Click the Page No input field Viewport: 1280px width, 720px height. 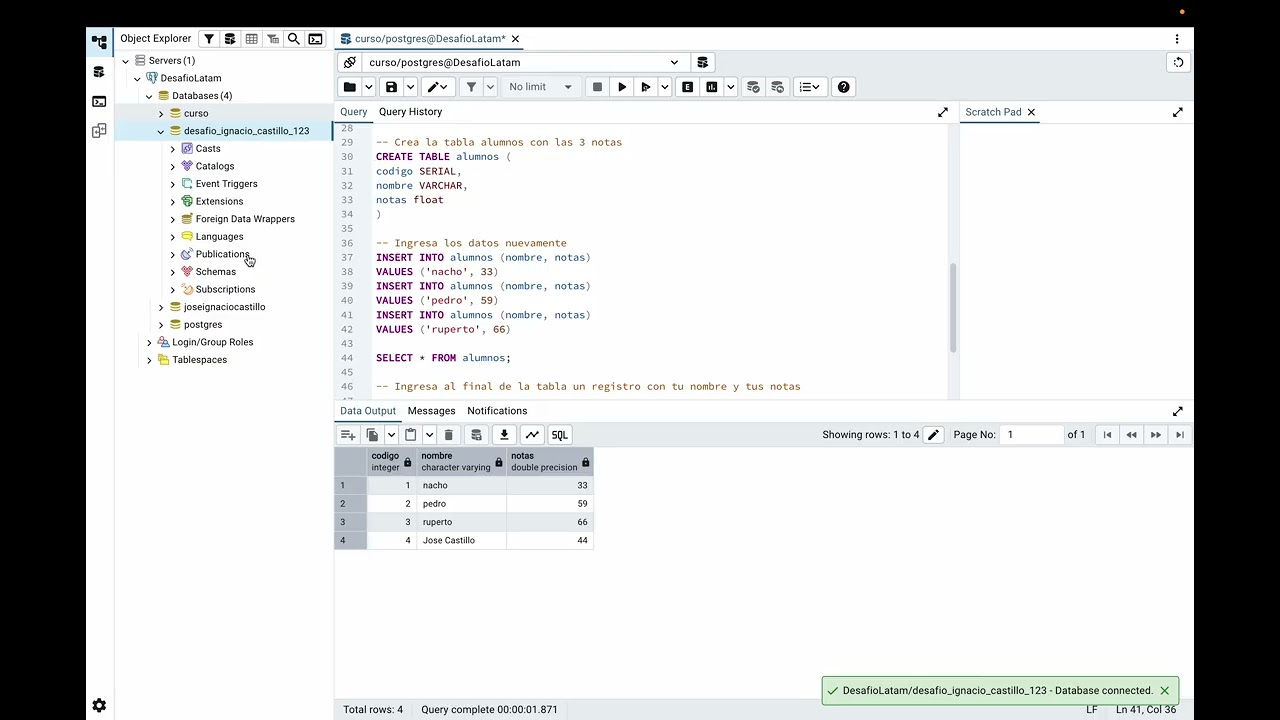coord(1033,435)
